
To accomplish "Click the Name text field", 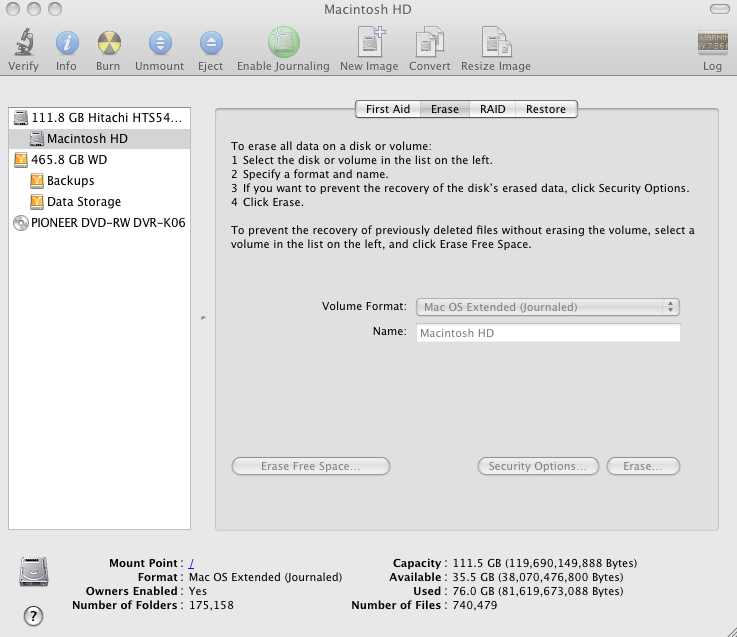I will [x=548, y=333].
